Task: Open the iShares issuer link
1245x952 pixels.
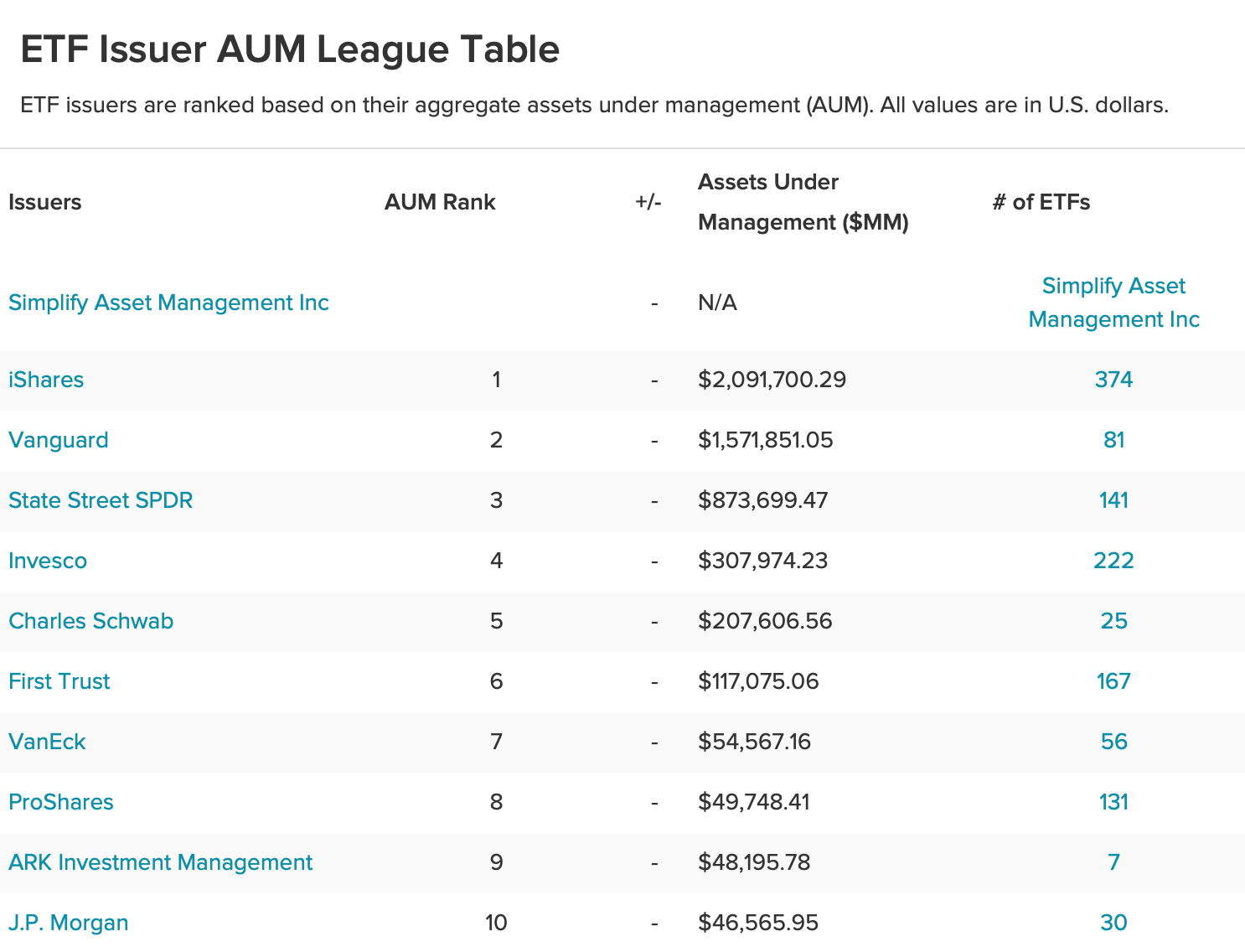Action: coord(46,380)
